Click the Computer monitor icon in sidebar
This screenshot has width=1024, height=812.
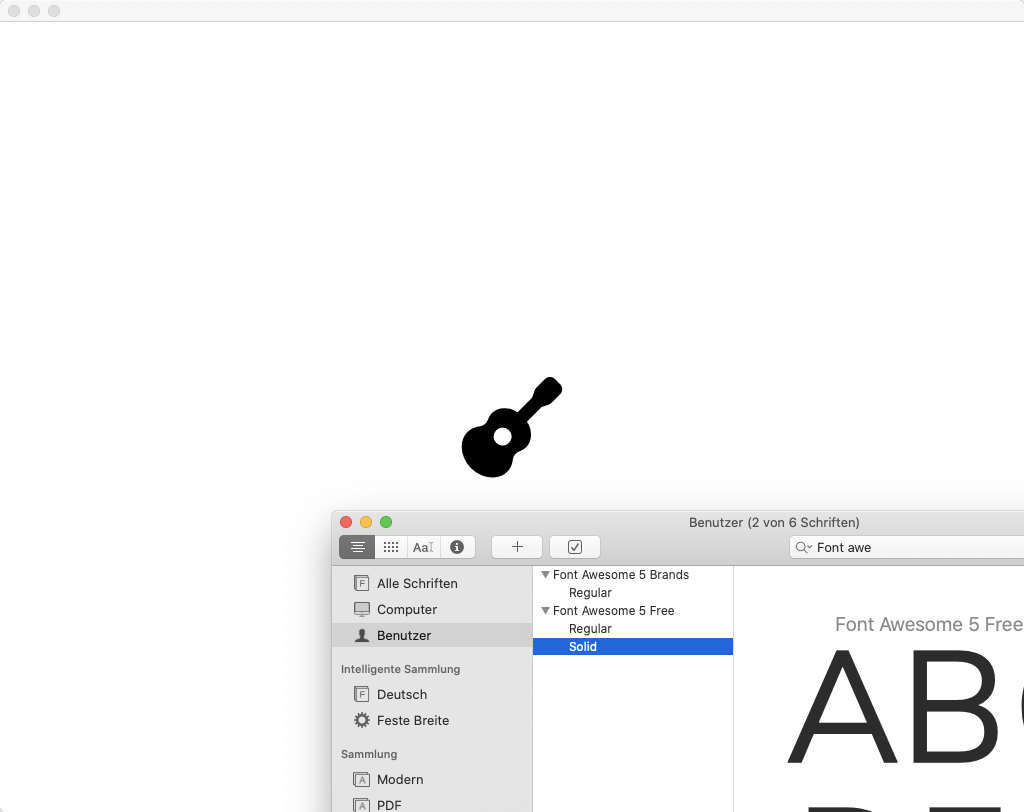362,609
